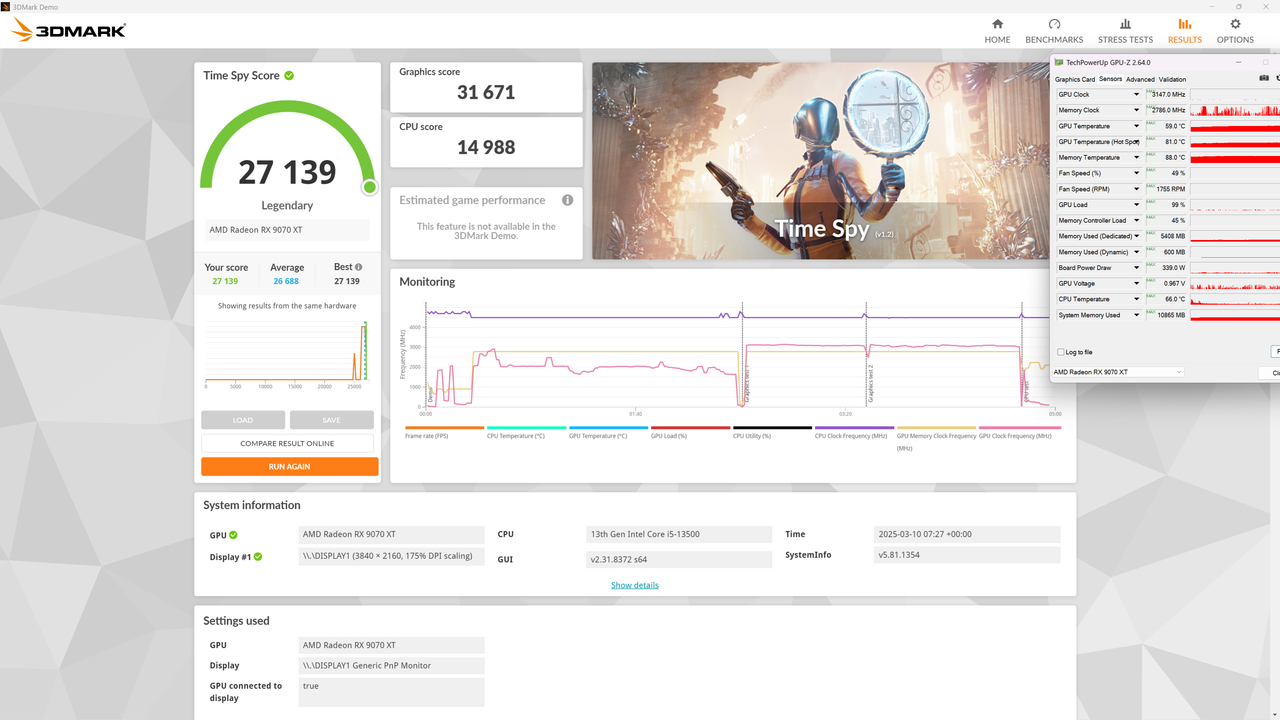Click the Time Spy benchmark artwork thumbnail
The width and height of the screenshot is (1280, 720).
(820, 161)
